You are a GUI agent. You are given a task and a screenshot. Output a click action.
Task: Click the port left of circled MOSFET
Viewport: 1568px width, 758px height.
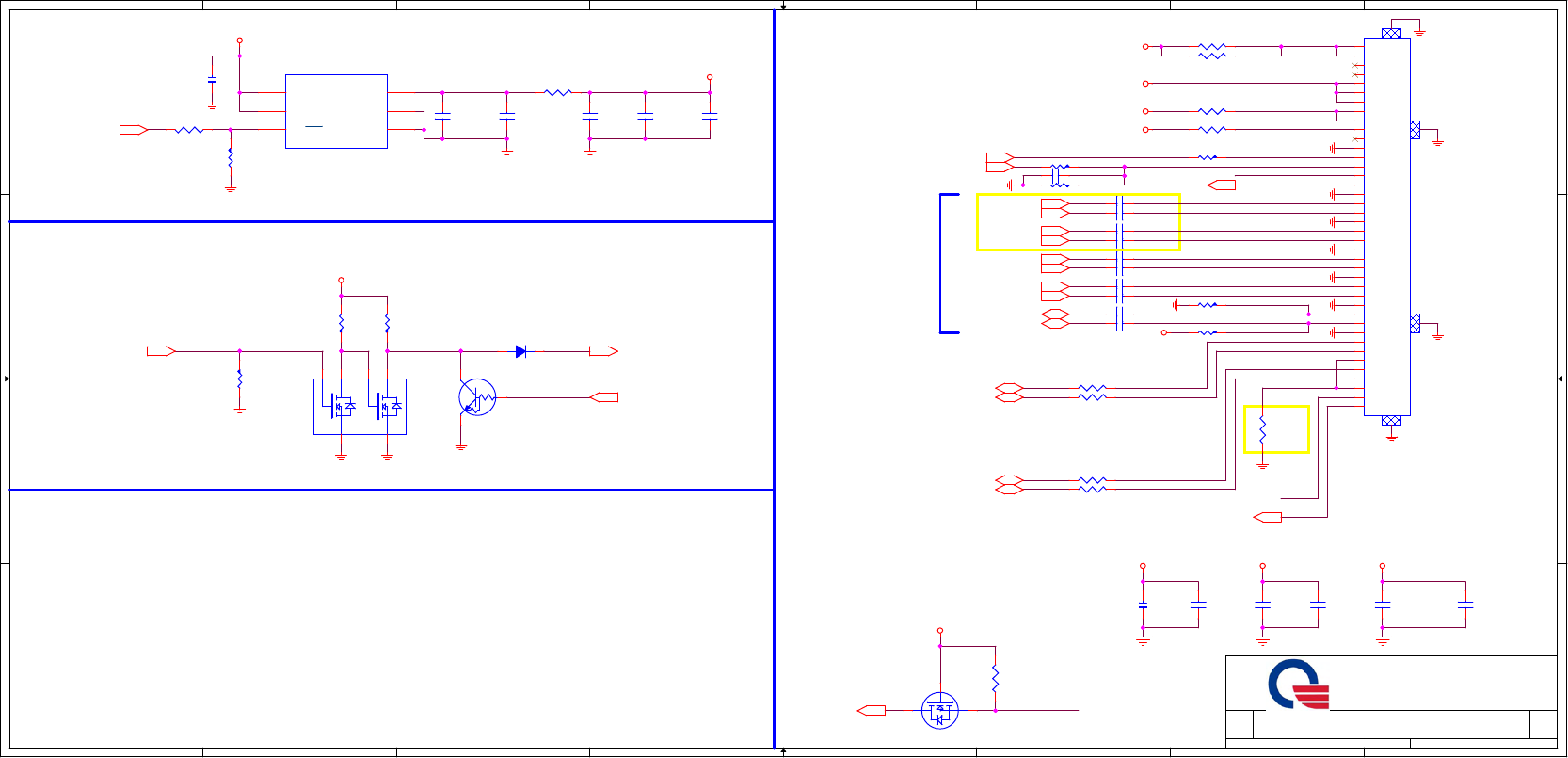point(872,711)
